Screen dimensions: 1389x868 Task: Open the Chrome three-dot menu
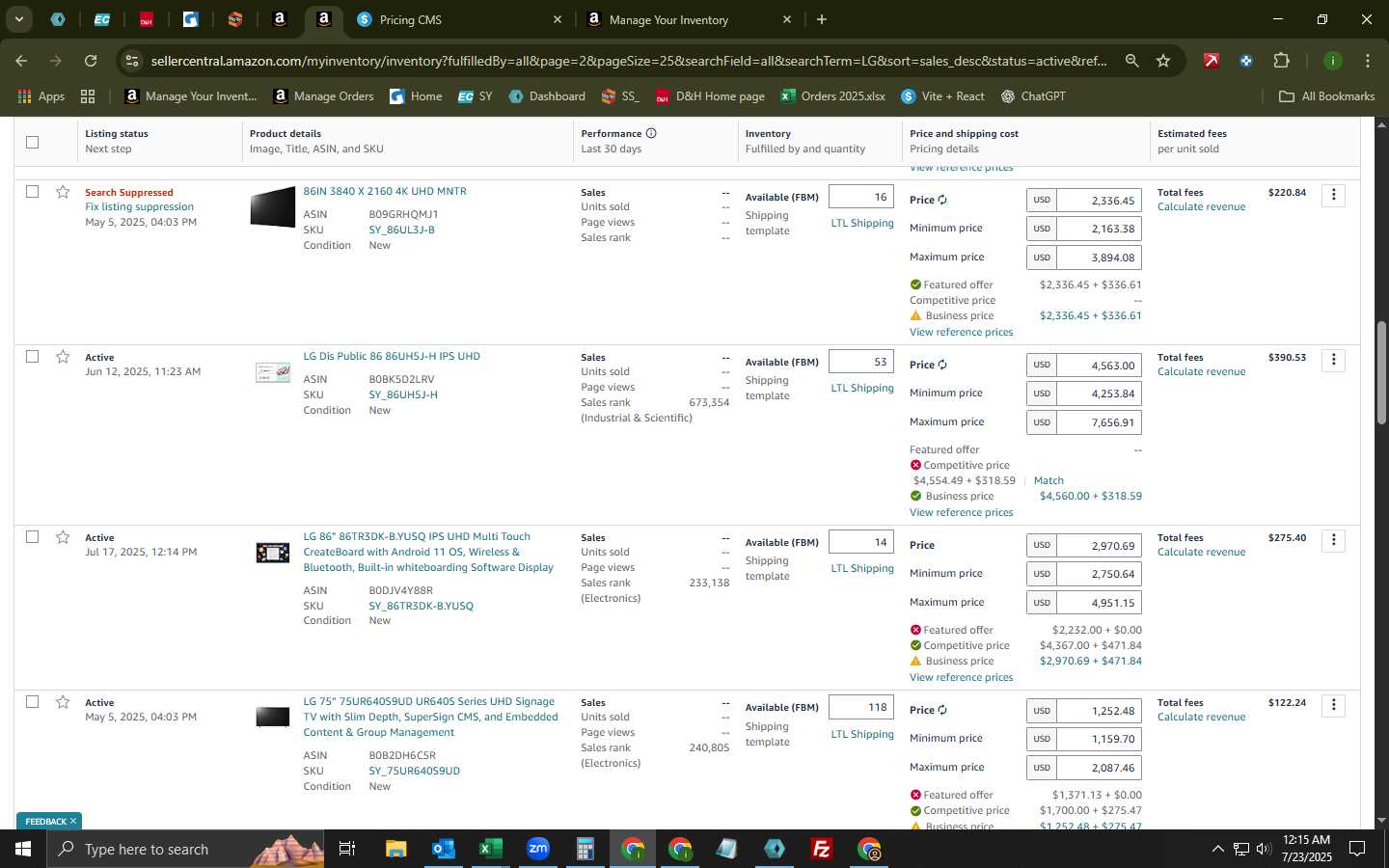[1368, 61]
